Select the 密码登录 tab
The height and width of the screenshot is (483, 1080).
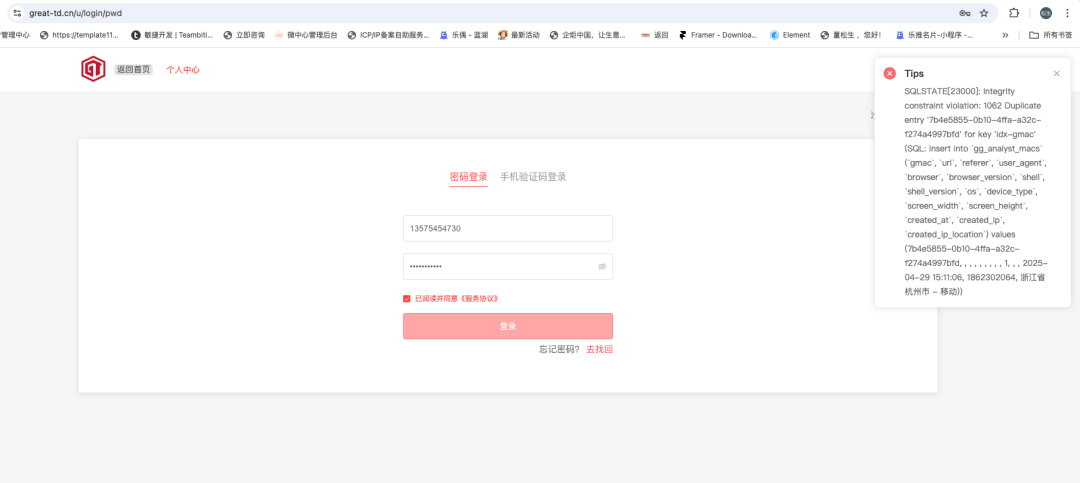[468, 177]
